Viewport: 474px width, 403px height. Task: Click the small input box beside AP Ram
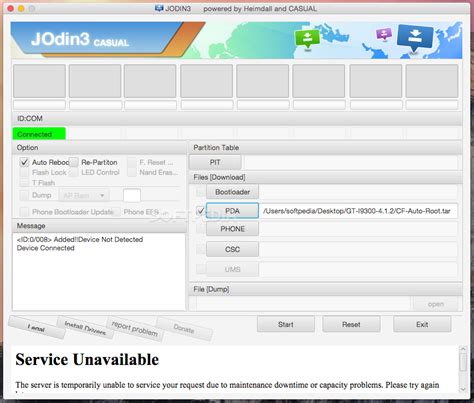point(132,195)
